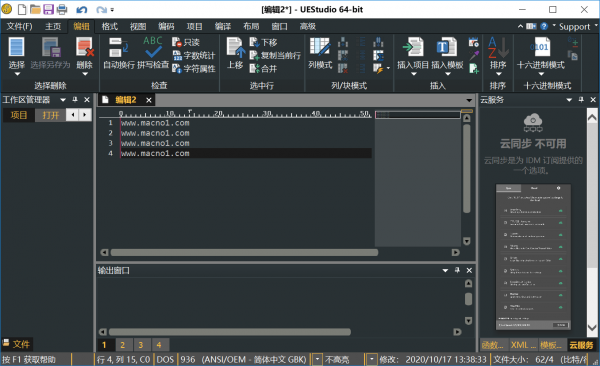Viewport: 600px width, 366px height.
Task: Switch to the 视图 ribbon tab
Action: pos(138,26)
